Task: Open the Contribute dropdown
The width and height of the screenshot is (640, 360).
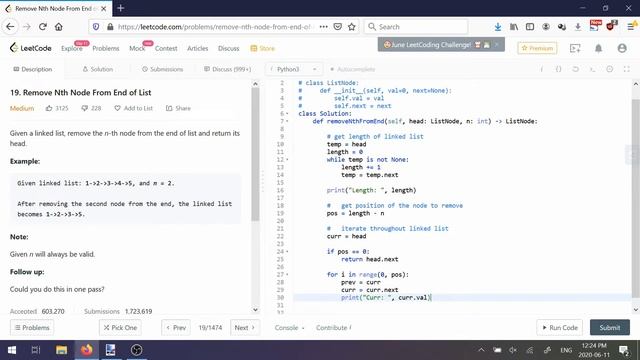Action: pos(333,328)
